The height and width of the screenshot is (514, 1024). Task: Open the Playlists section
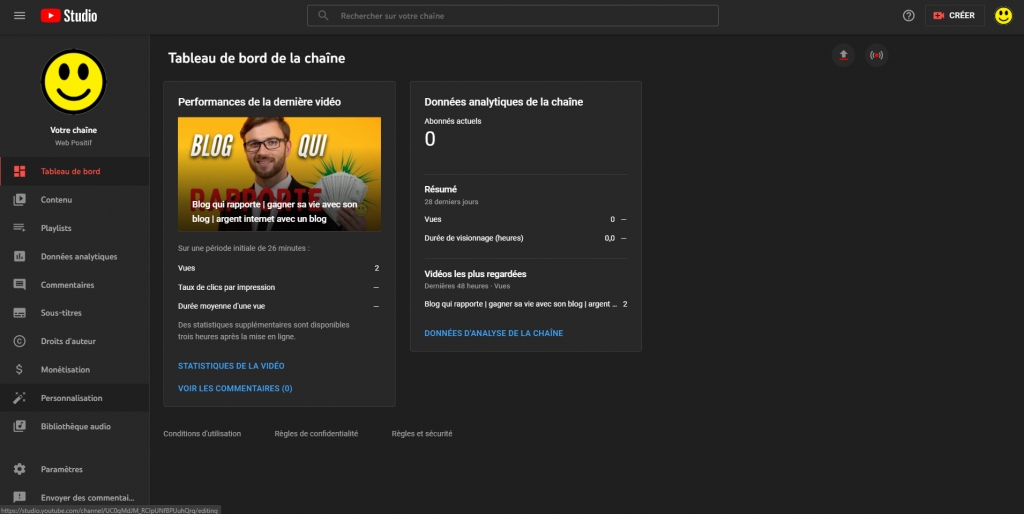point(56,228)
